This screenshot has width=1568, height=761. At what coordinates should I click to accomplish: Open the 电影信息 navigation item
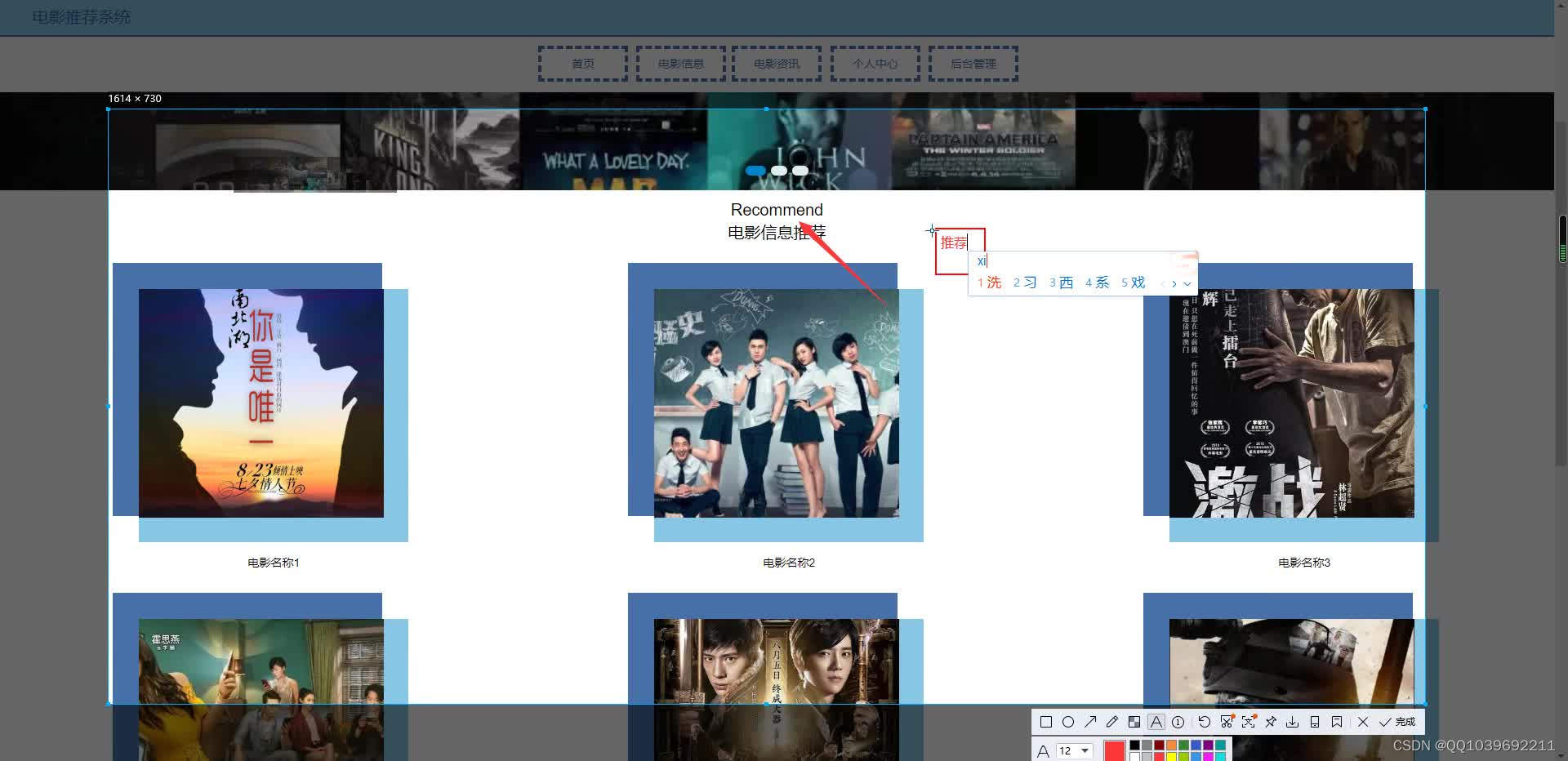tap(681, 64)
